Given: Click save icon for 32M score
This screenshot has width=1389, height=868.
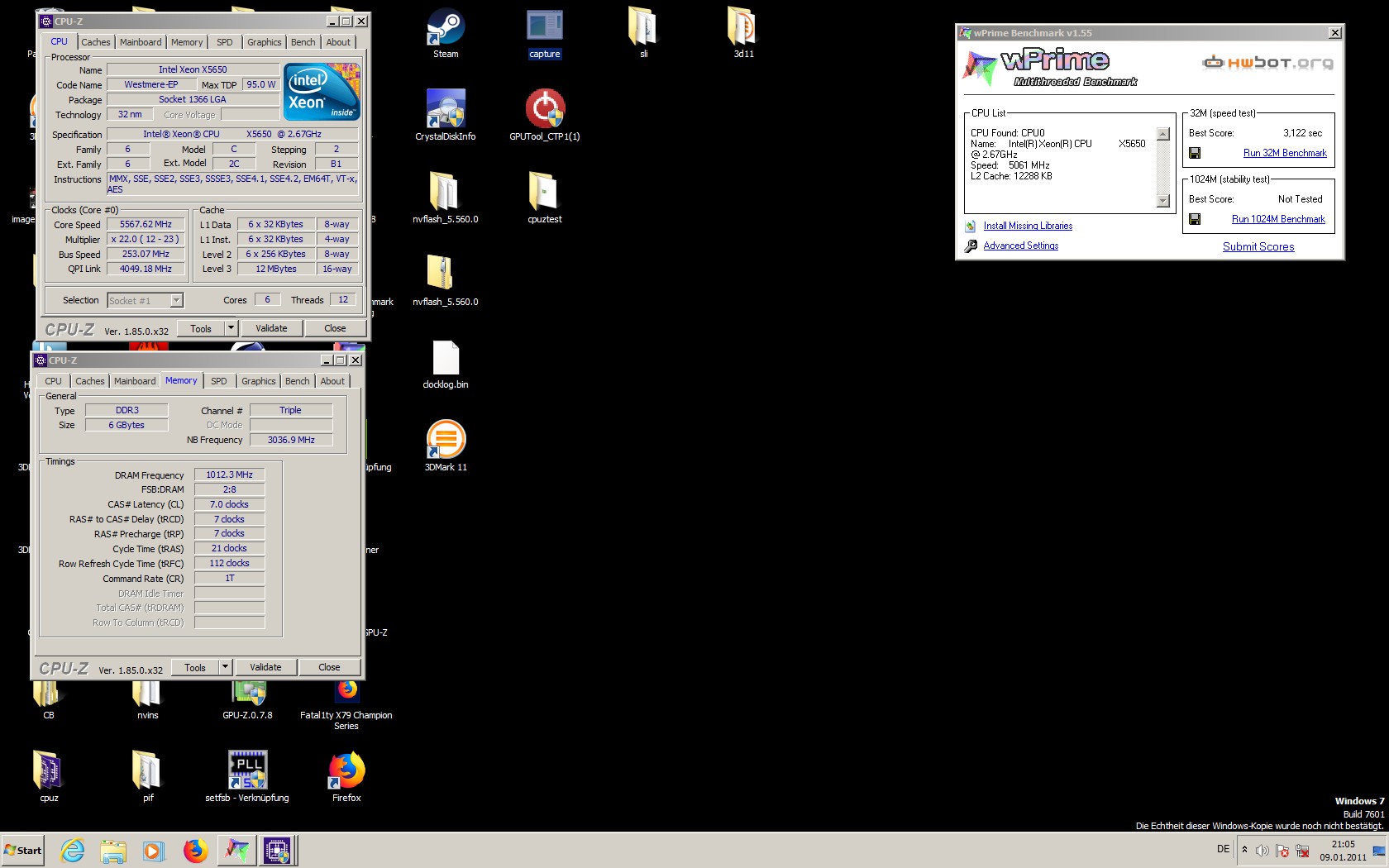Looking at the screenshot, I should tap(1195, 153).
